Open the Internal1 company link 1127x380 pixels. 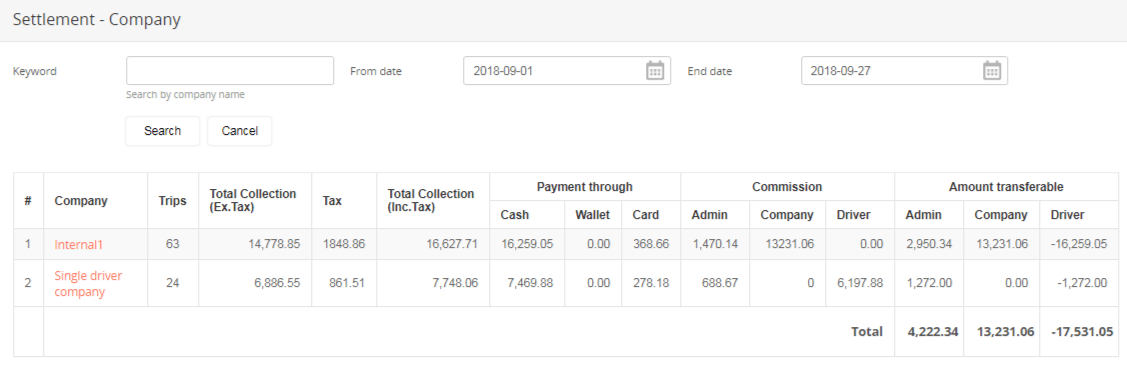(79, 244)
